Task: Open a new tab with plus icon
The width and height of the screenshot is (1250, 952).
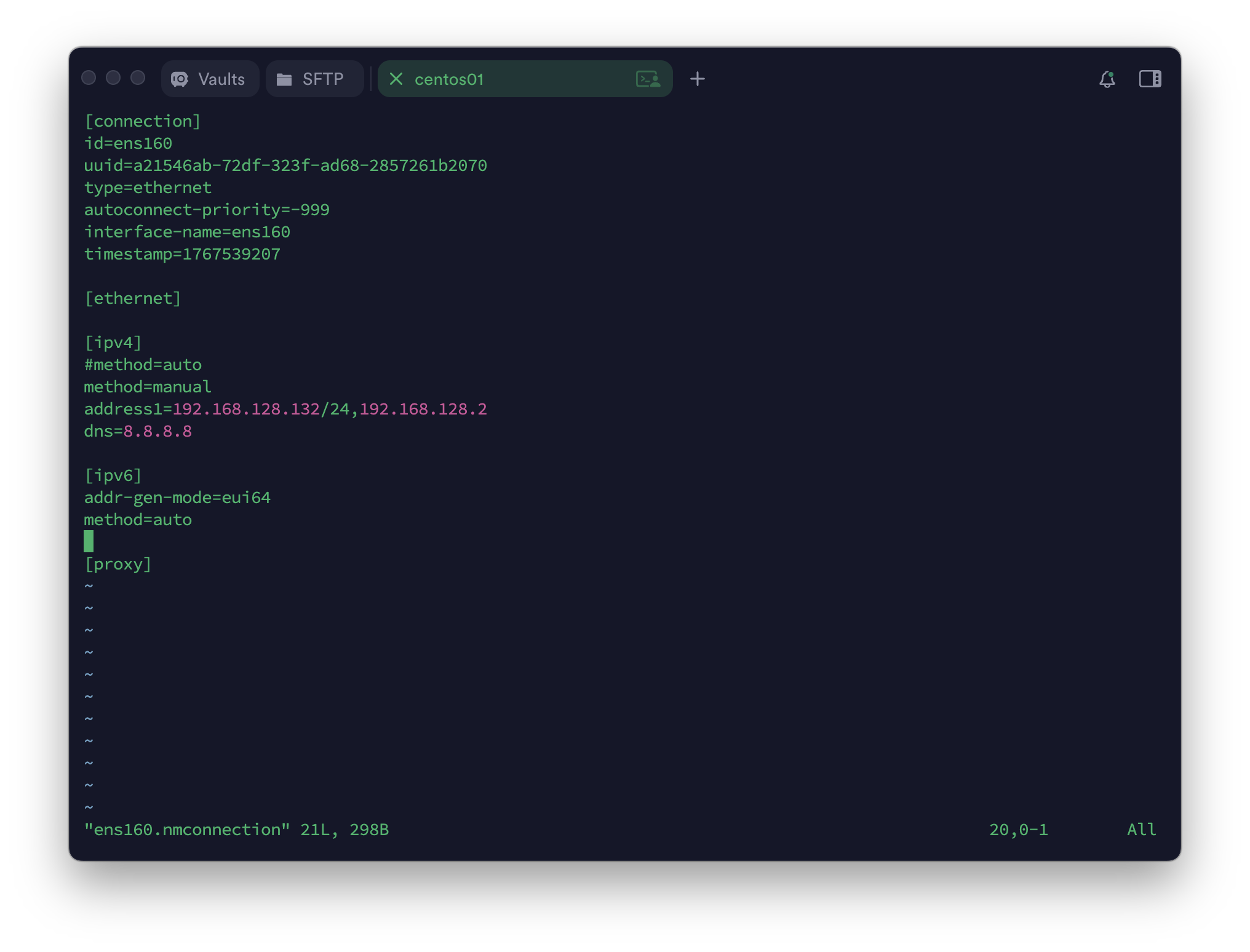Action: pyautogui.click(x=697, y=79)
